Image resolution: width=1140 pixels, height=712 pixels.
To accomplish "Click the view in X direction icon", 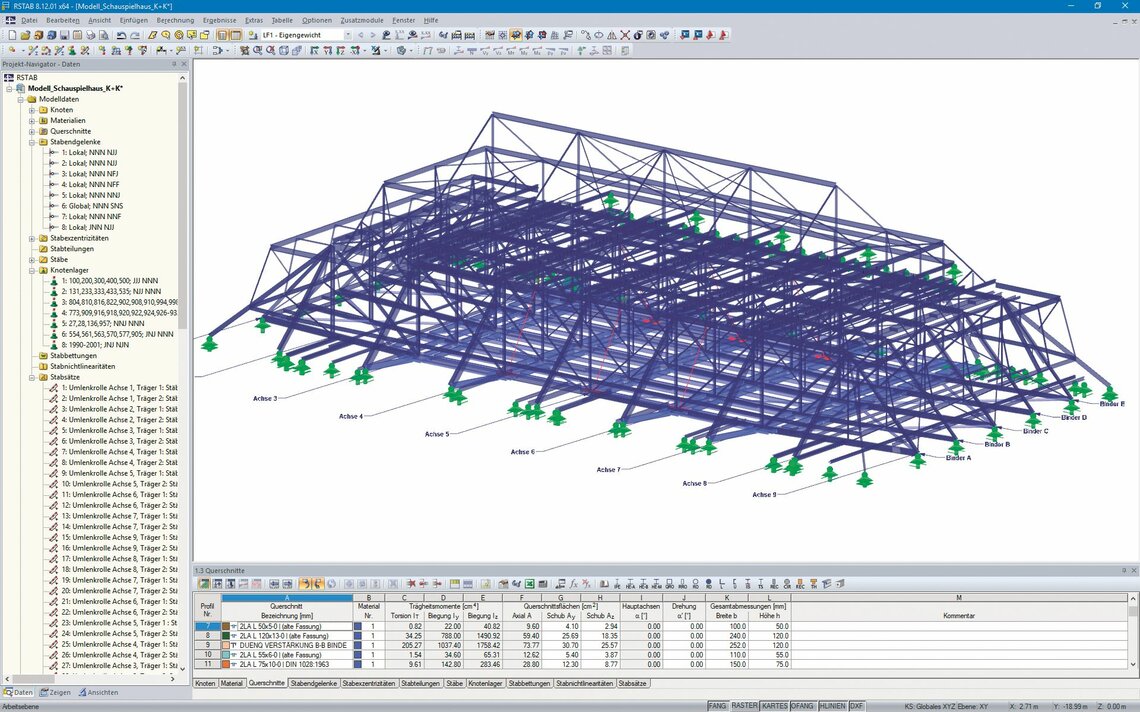I will point(313,50).
